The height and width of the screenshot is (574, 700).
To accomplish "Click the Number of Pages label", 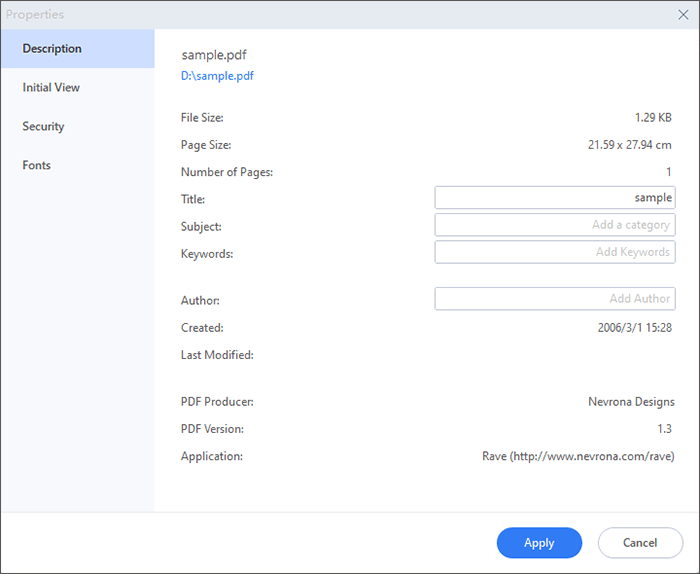I will coord(227,172).
